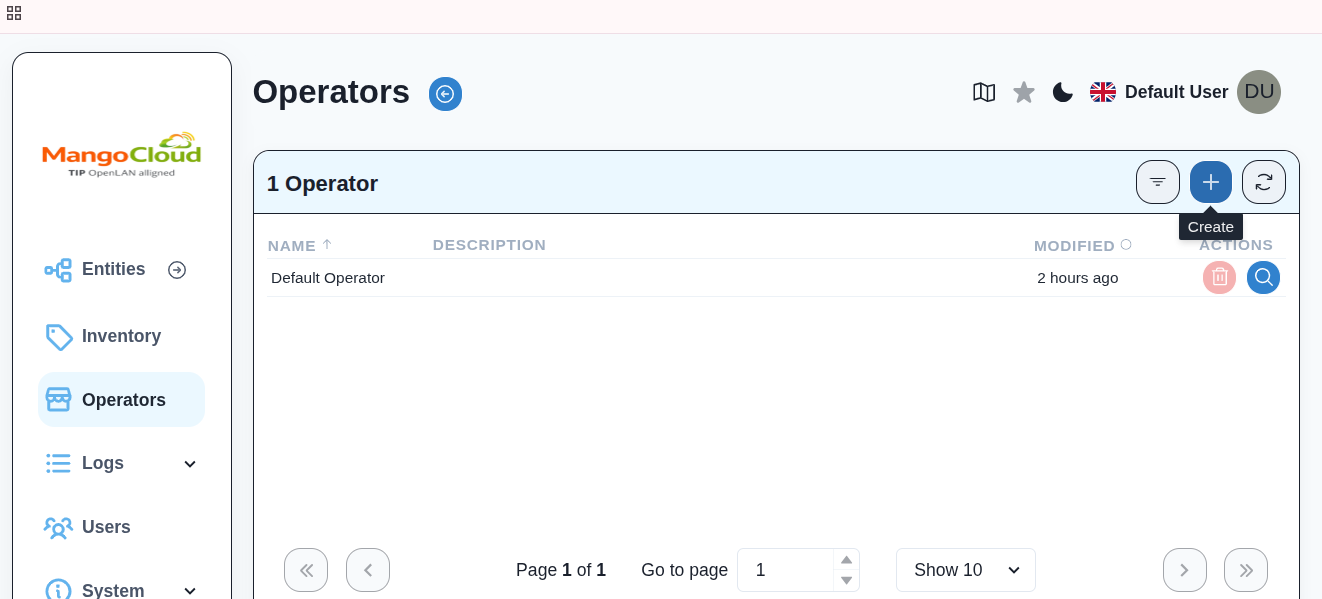This screenshot has height=599, width=1322.
Task: Open the map icon in header
Action: click(984, 92)
